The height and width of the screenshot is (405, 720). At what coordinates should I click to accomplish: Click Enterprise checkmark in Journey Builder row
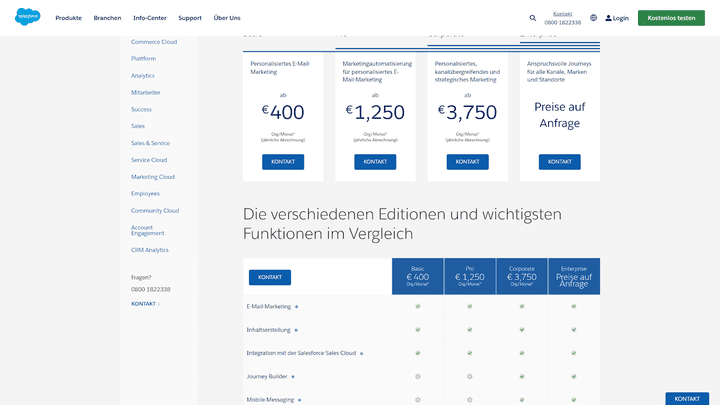click(x=574, y=377)
